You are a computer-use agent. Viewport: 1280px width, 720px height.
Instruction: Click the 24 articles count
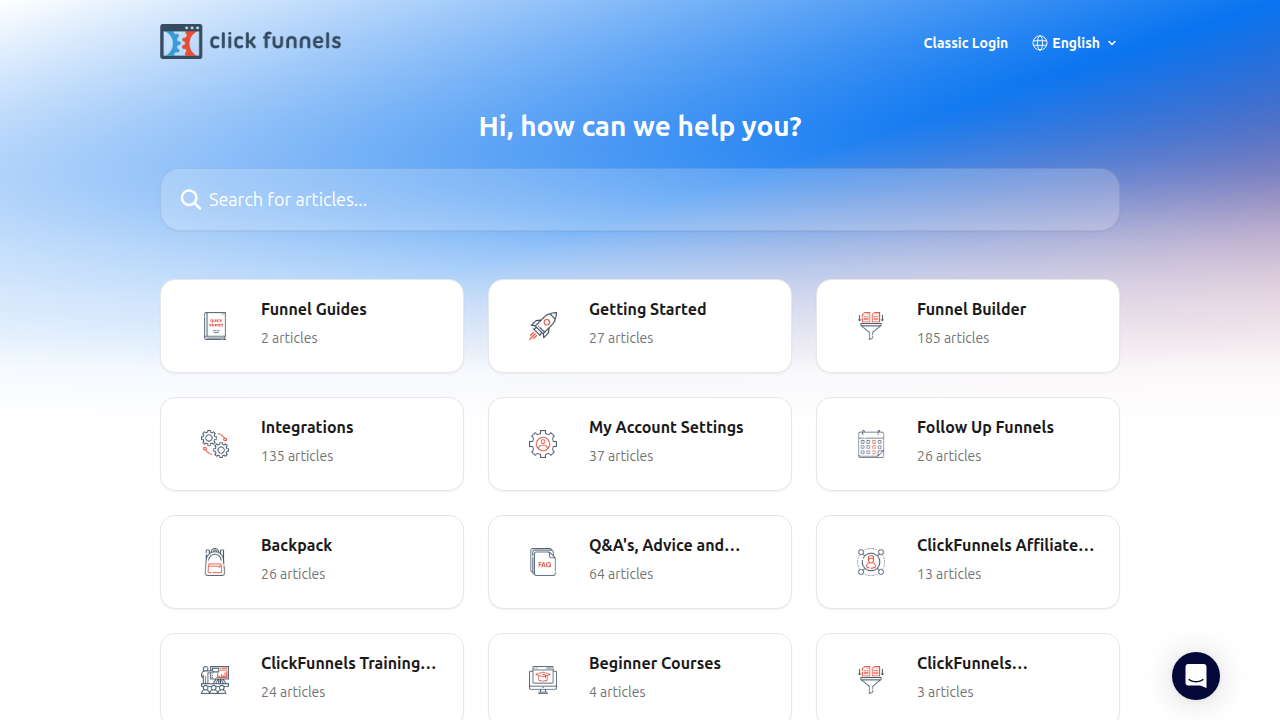point(293,692)
